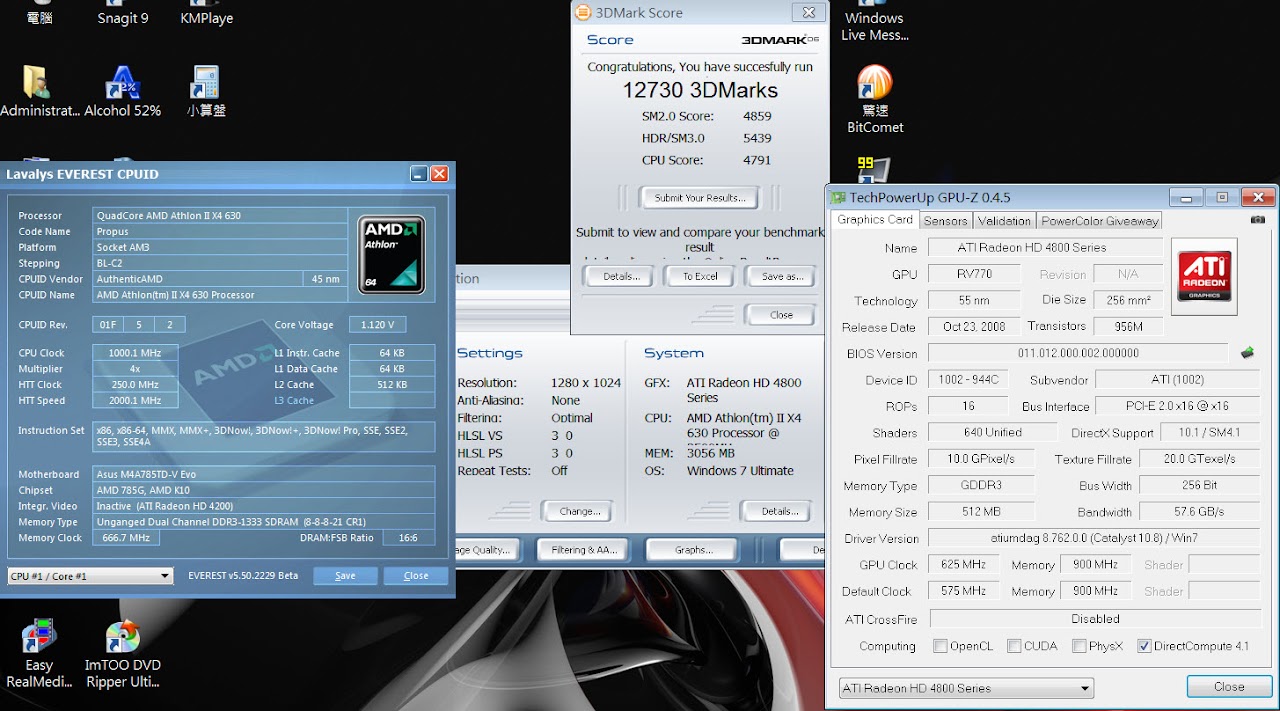Click the BIOS Version field in GPU-Z
This screenshot has height=711, width=1280.
click(1078, 353)
